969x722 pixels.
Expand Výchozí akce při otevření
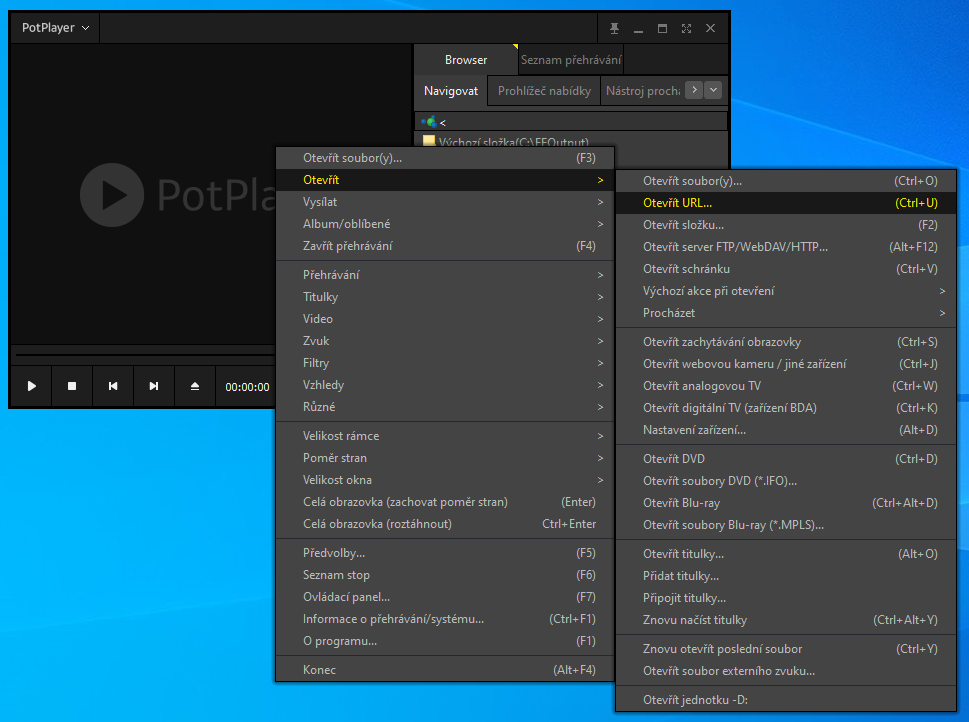click(x=786, y=291)
